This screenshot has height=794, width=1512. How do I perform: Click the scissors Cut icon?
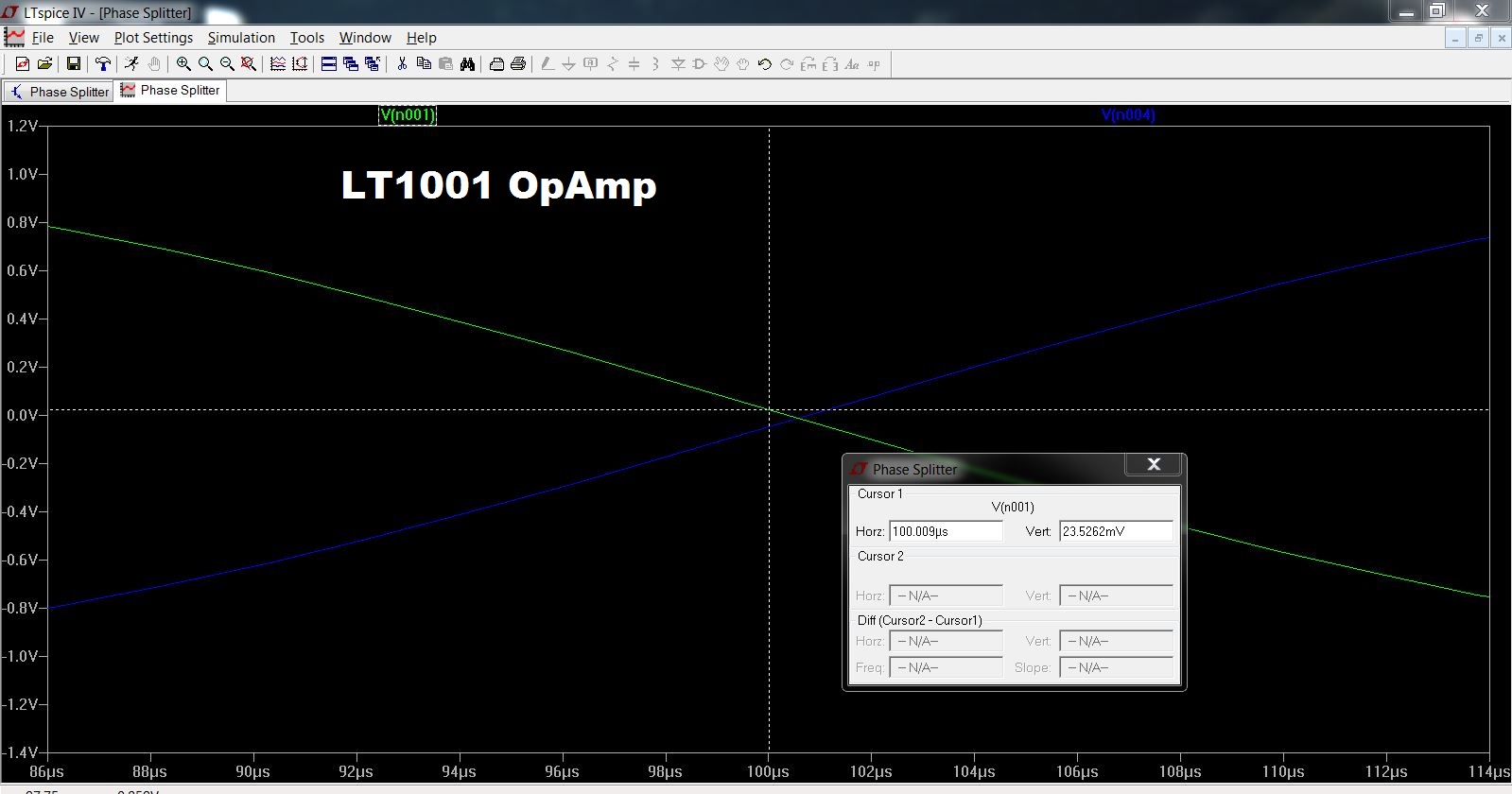tap(402, 64)
